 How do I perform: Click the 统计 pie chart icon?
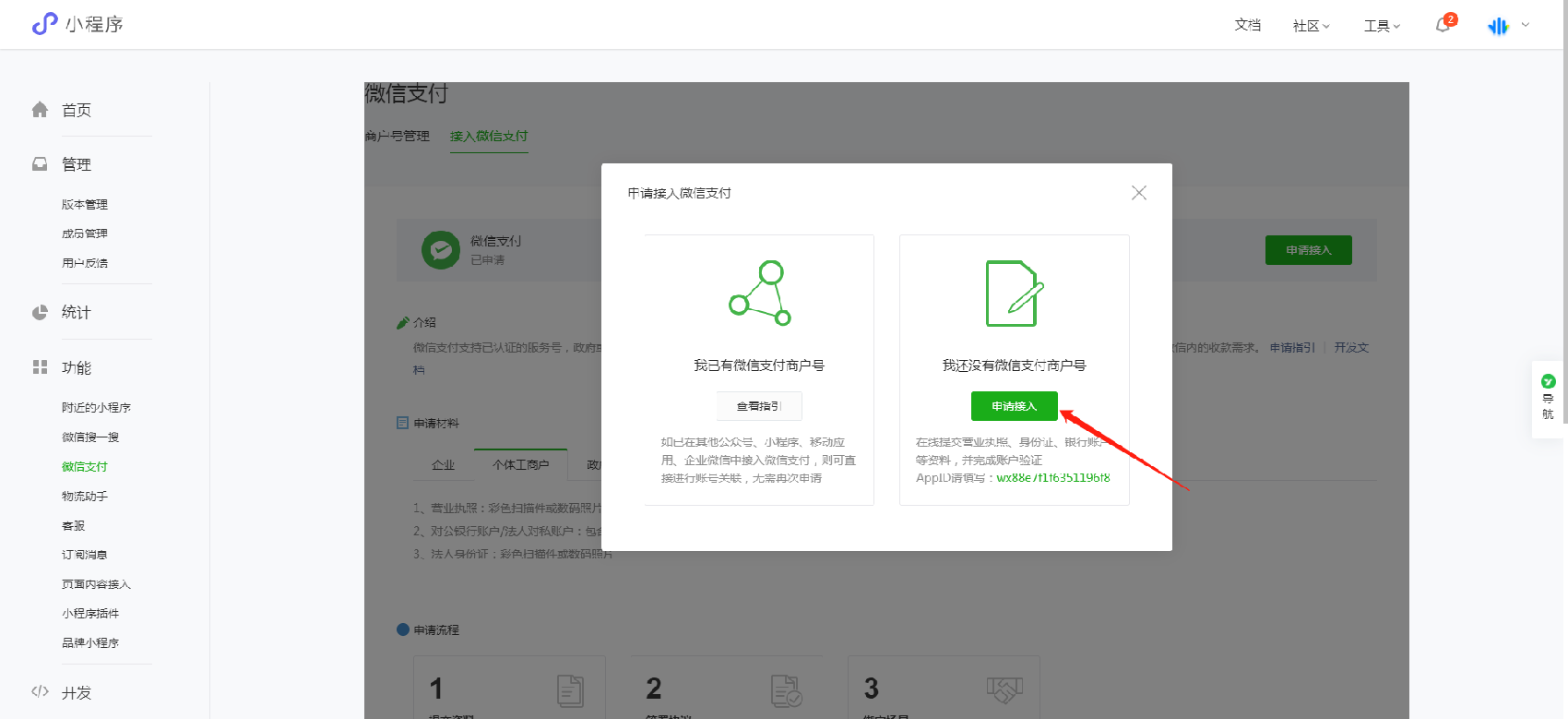coord(40,312)
